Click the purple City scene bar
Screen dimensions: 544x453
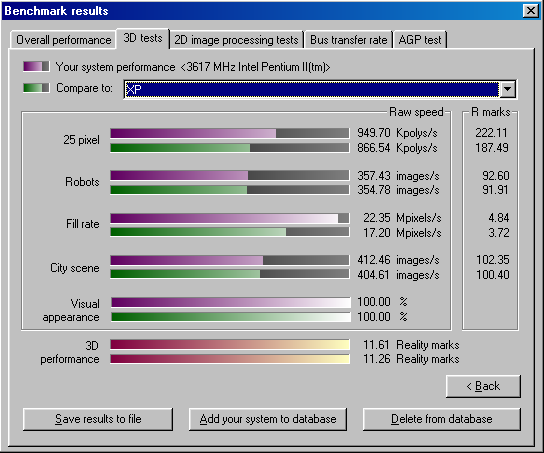(230, 260)
